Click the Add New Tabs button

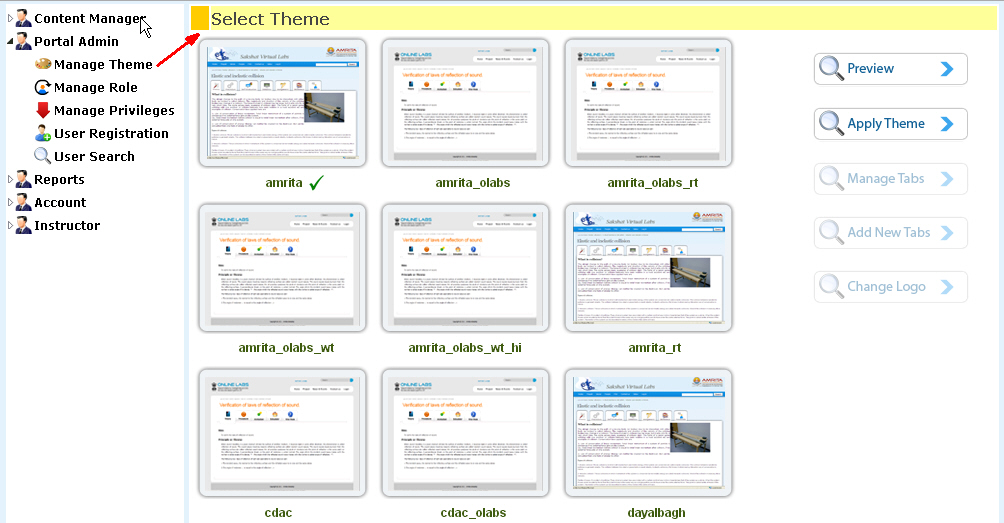(x=891, y=232)
